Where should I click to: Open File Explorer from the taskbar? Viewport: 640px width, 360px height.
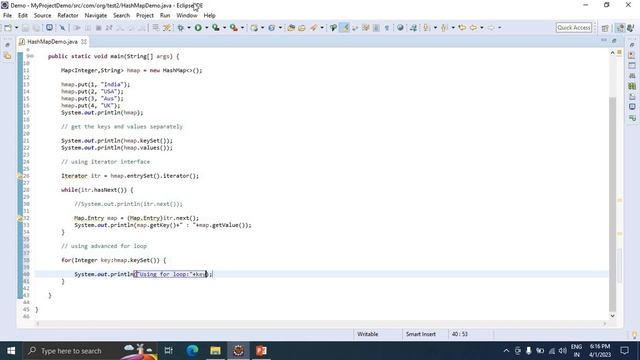(216, 351)
